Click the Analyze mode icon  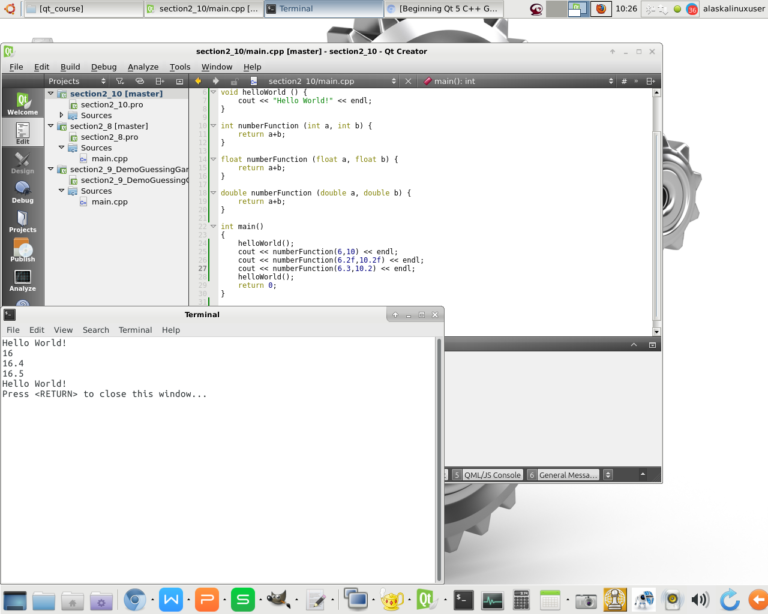coord(22,279)
